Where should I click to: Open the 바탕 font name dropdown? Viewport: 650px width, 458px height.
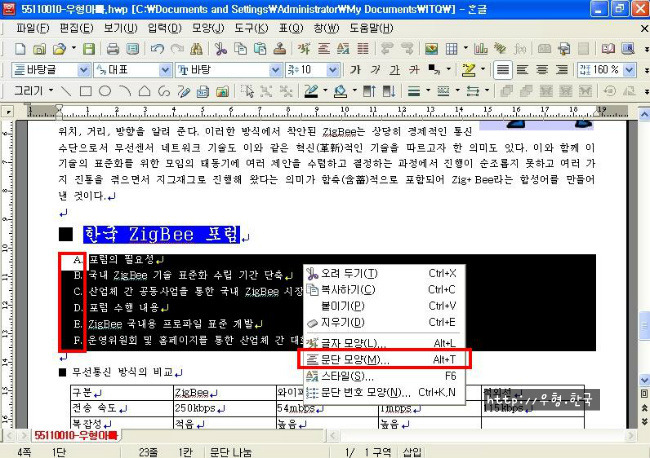point(275,70)
